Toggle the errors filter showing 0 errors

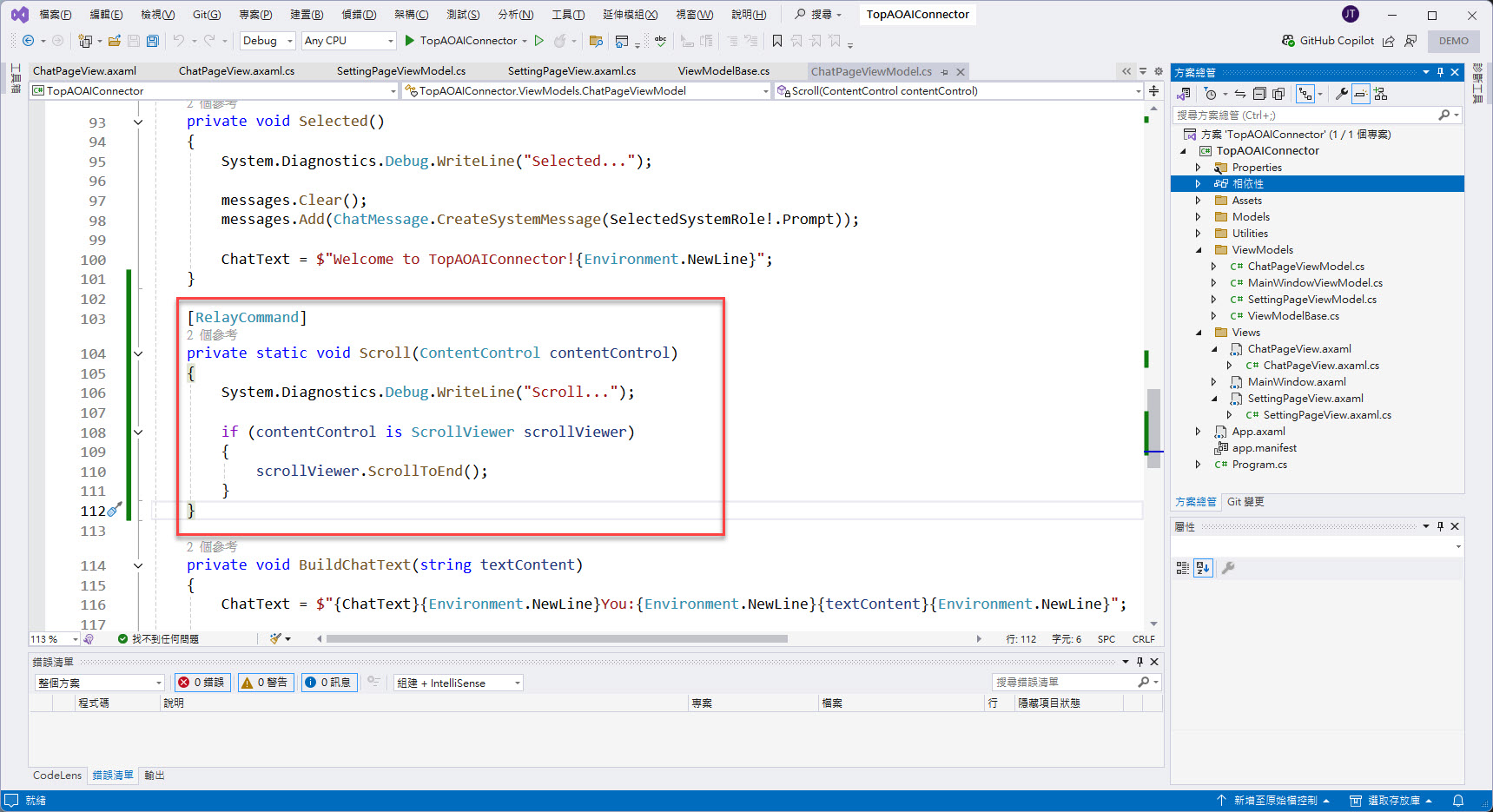tap(201, 683)
